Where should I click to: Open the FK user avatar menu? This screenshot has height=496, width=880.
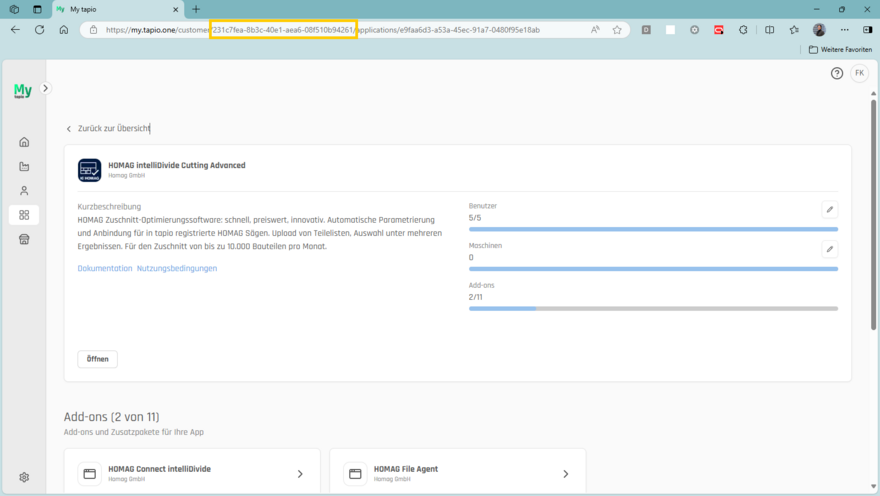[x=859, y=73]
